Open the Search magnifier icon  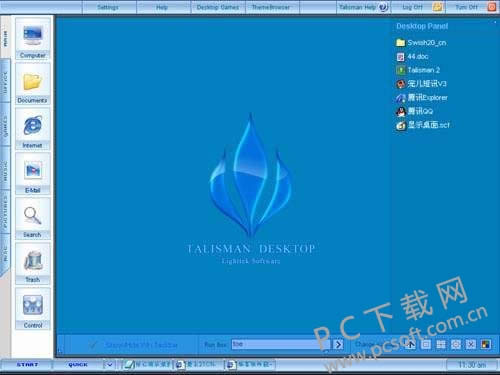[x=33, y=219]
